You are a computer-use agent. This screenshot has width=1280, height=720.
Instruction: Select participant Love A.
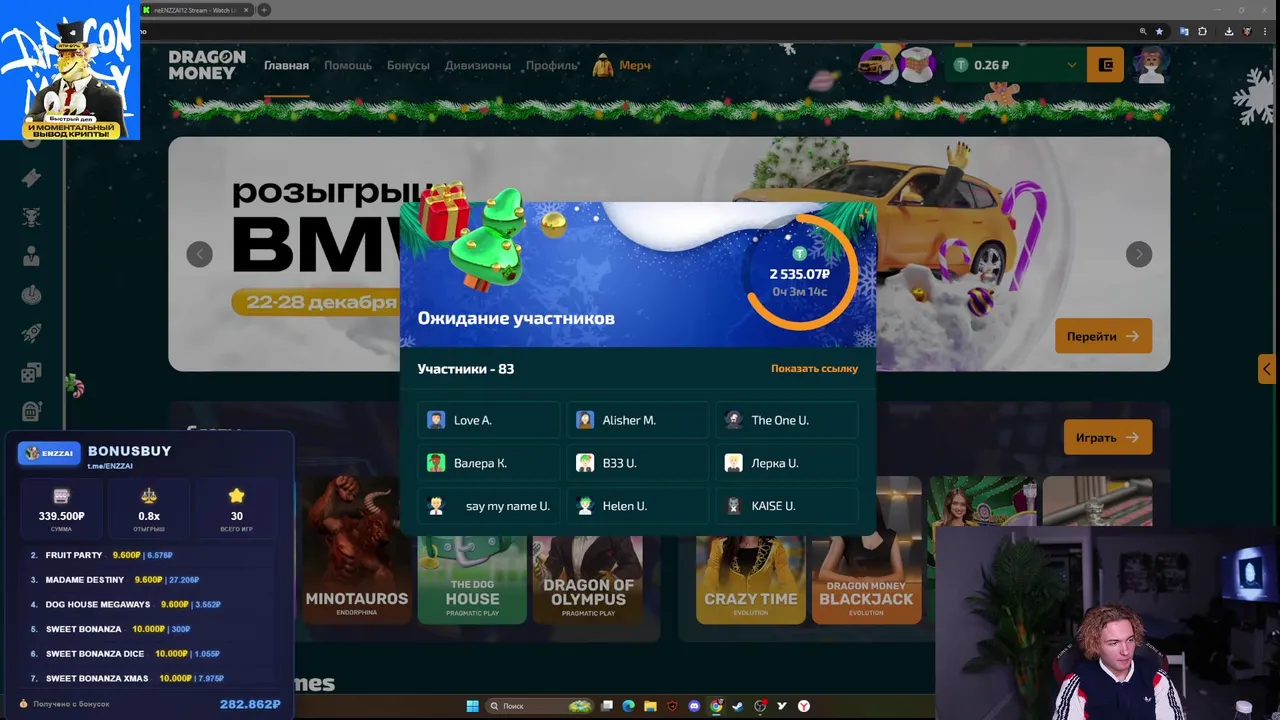tap(488, 420)
